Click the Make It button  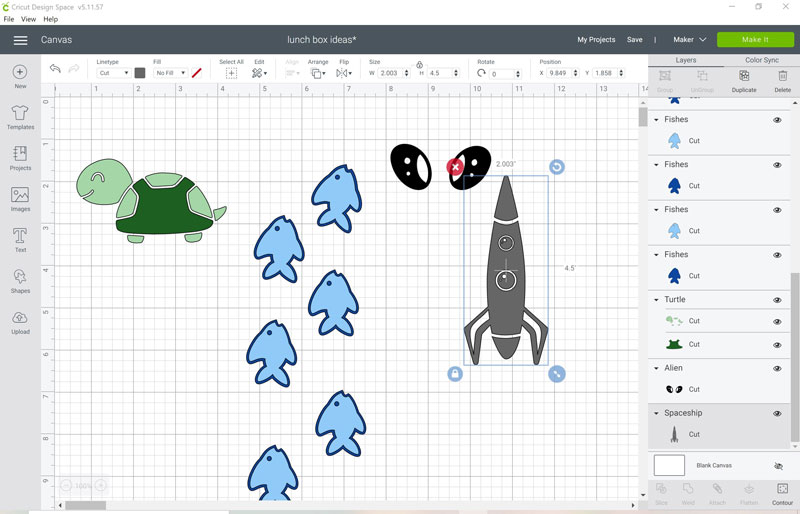tap(755, 39)
